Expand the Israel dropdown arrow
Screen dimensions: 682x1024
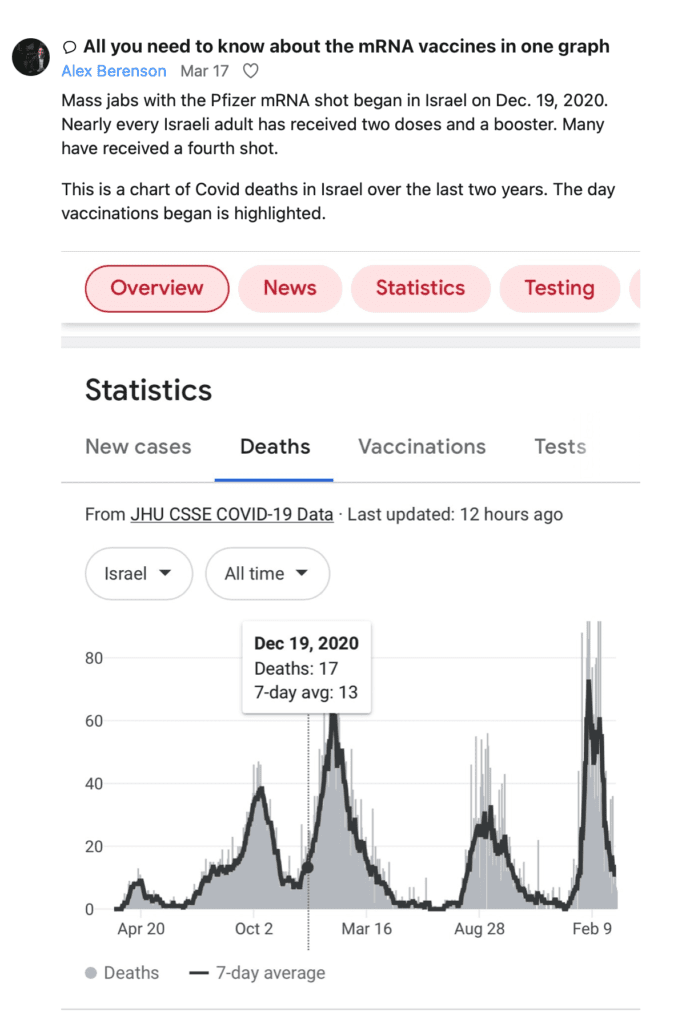coord(165,573)
